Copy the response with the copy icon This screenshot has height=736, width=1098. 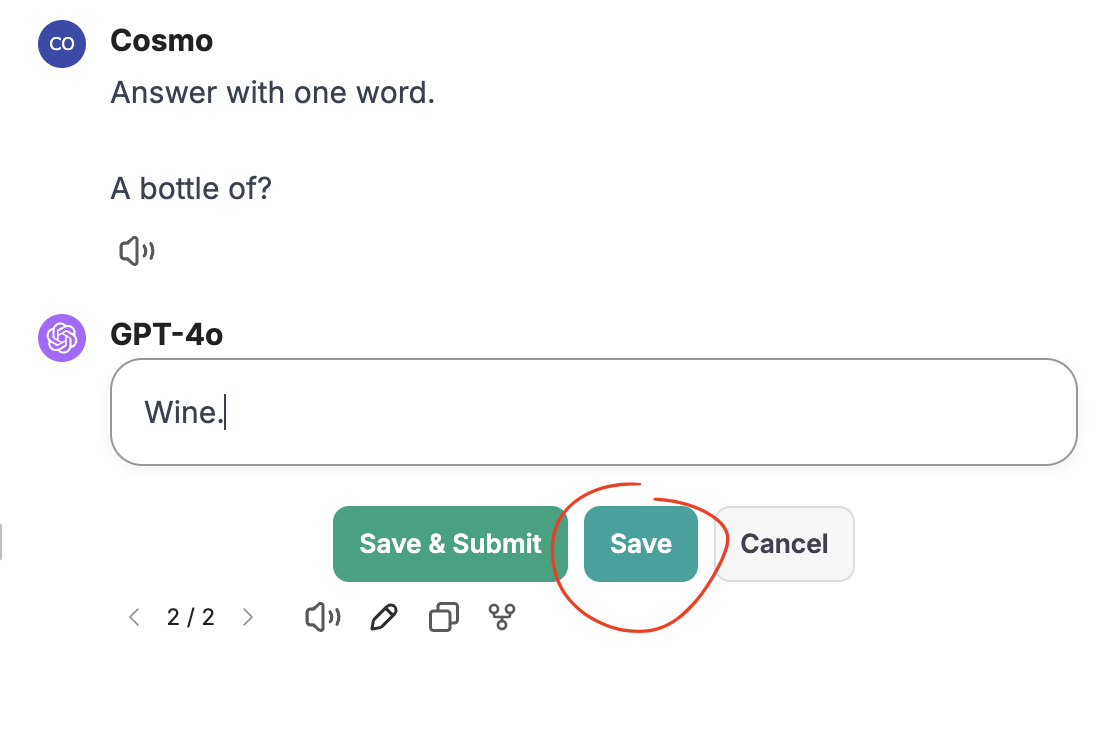coord(443,618)
